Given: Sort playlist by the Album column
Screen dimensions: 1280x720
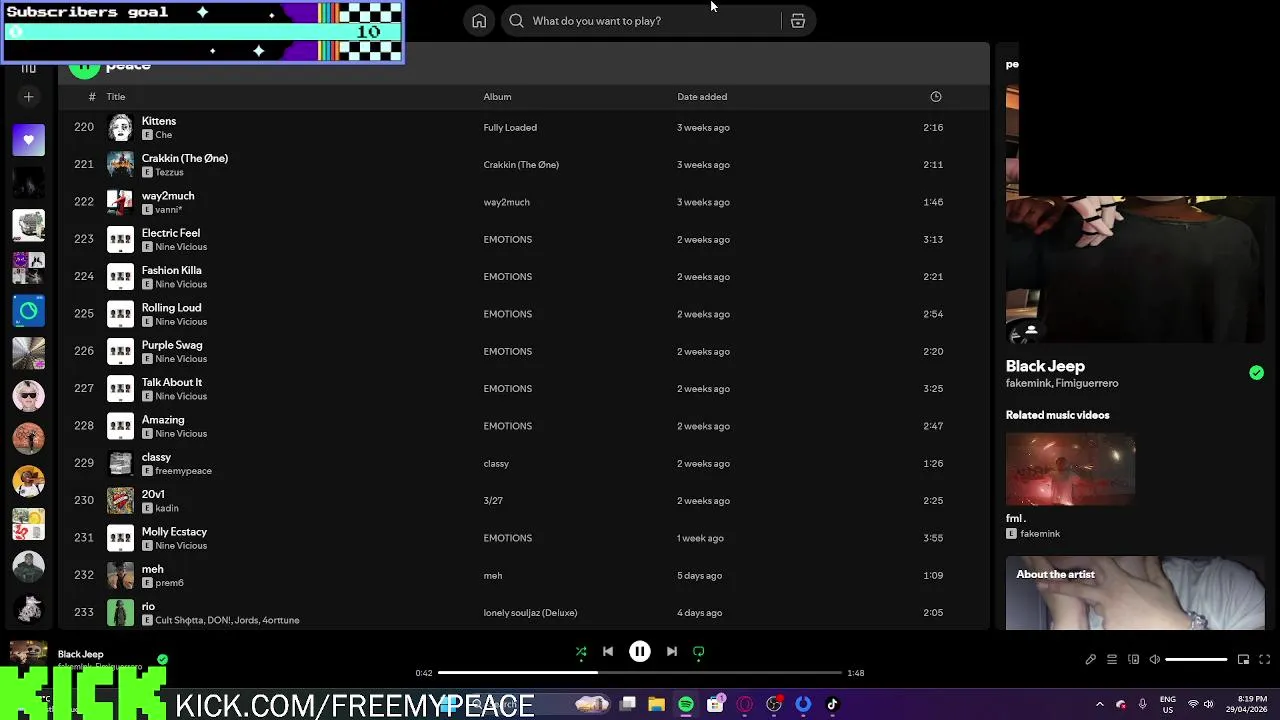Looking at the screenshot, I should pos(497,97).
